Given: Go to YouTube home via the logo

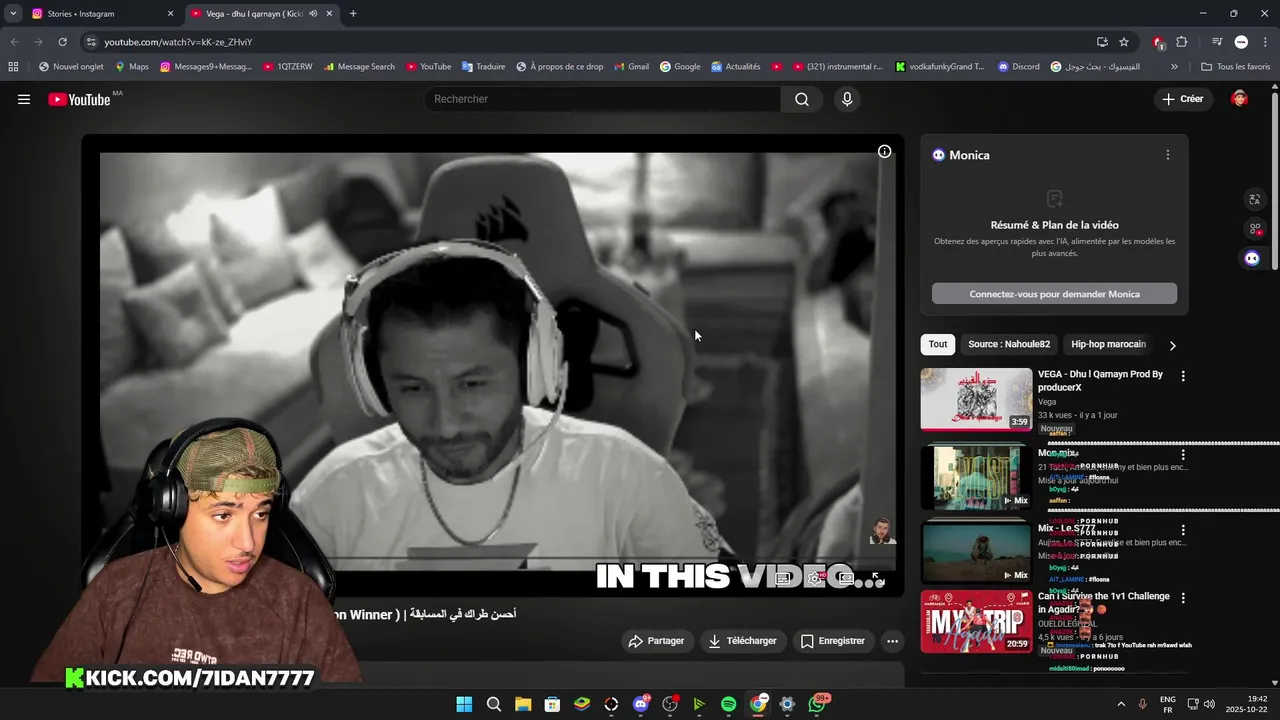Looking at the screenshot, I should tap(79, 99).
